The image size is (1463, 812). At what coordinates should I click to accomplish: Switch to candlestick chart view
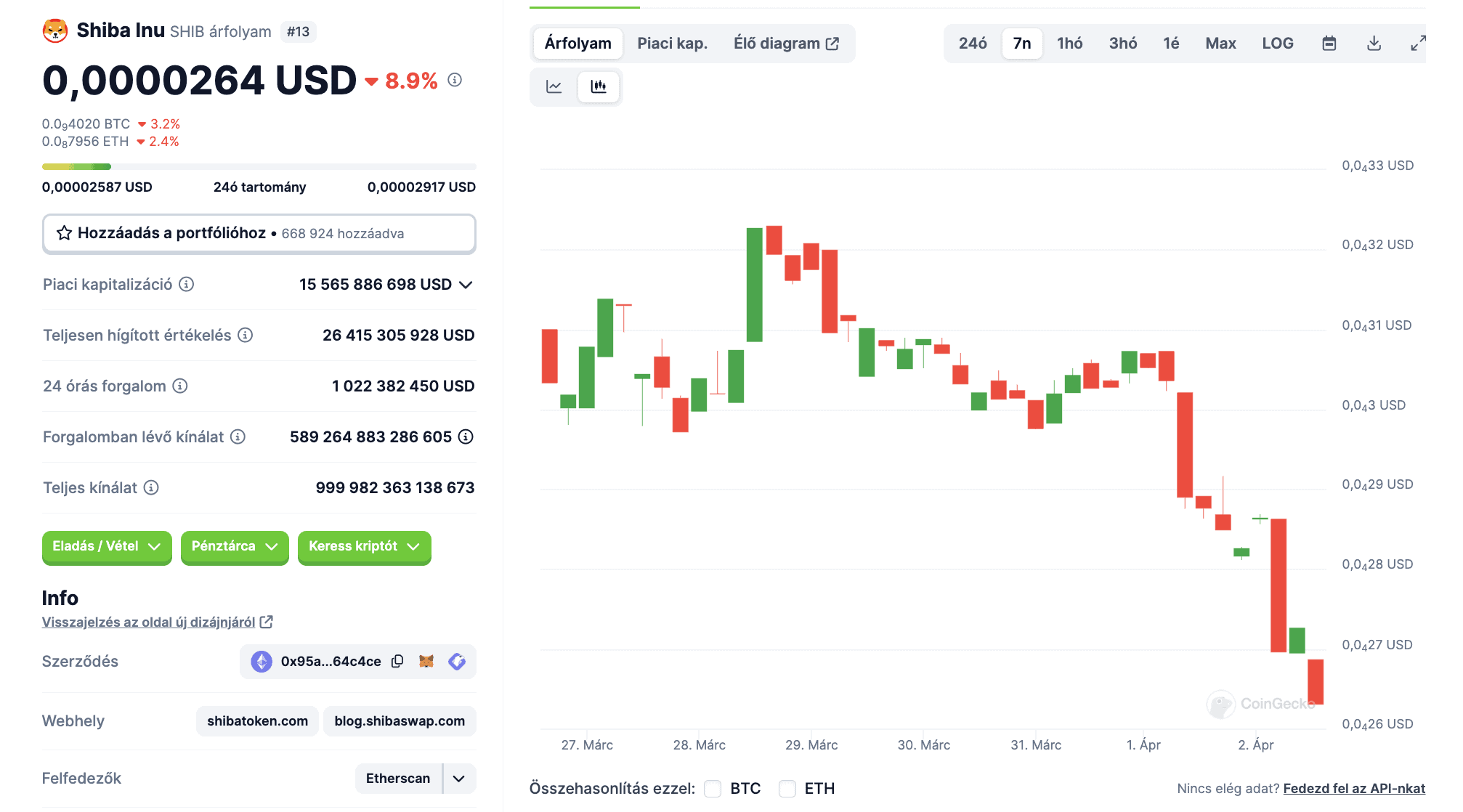pos(599,86)
